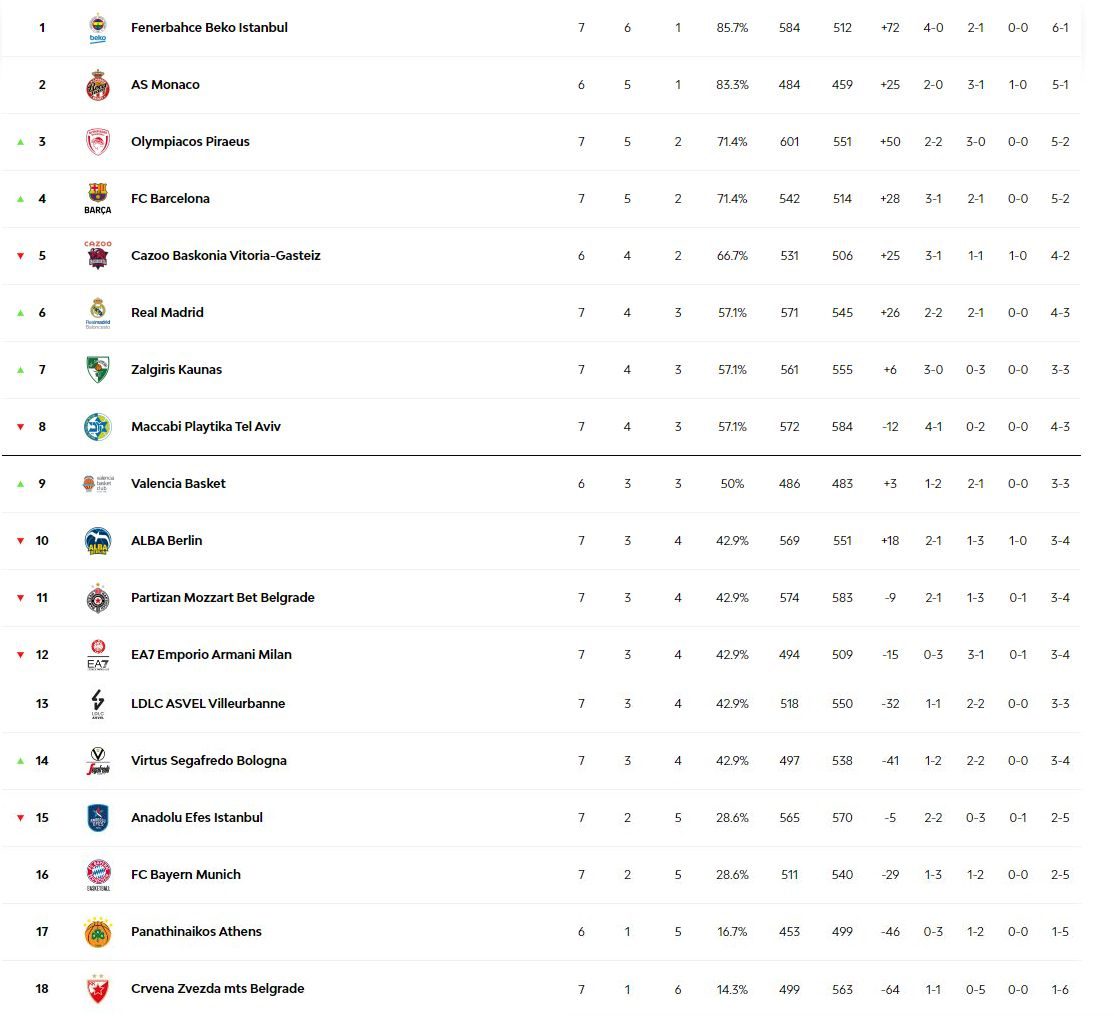Click the FC Barcelona crest icon
The height and width of the screenshot is (1016, 1114).
pyautogui.click(x=98, y=198)
